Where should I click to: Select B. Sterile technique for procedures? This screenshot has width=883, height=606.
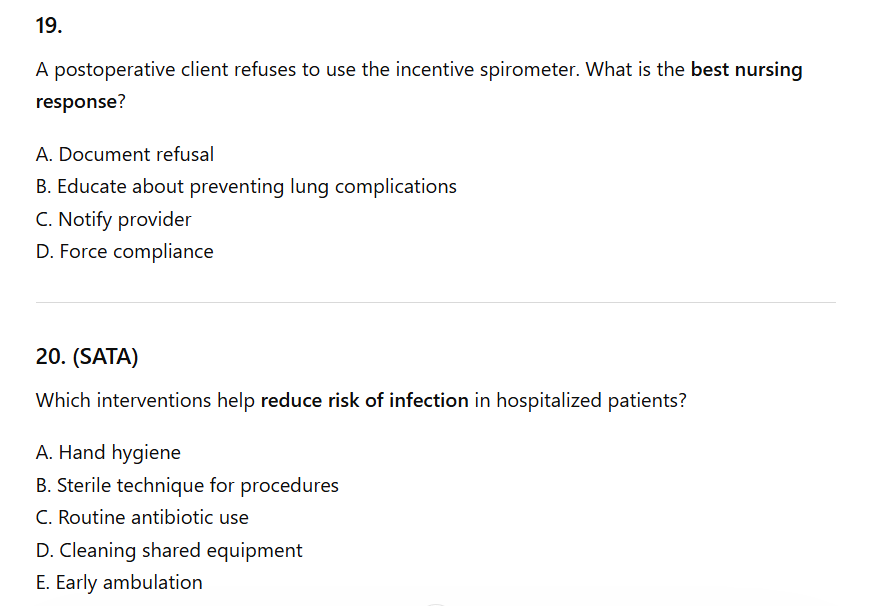tap(187, 485)
